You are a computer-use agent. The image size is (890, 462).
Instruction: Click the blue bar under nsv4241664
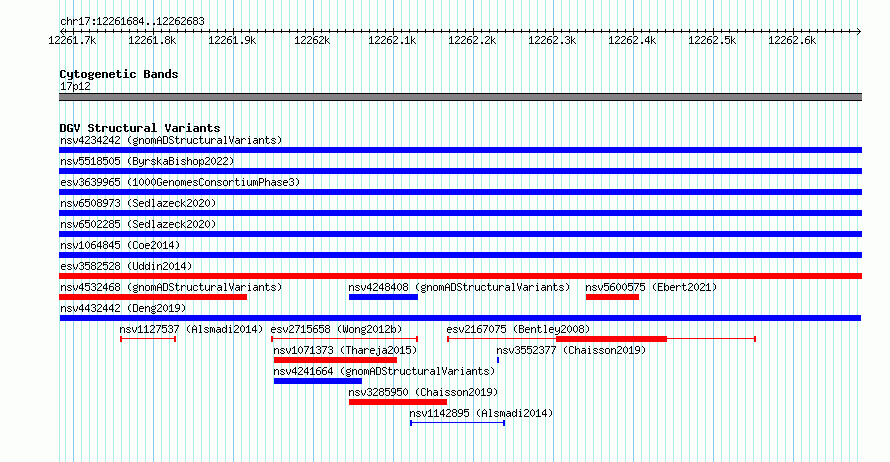click(x=318, y=381)
